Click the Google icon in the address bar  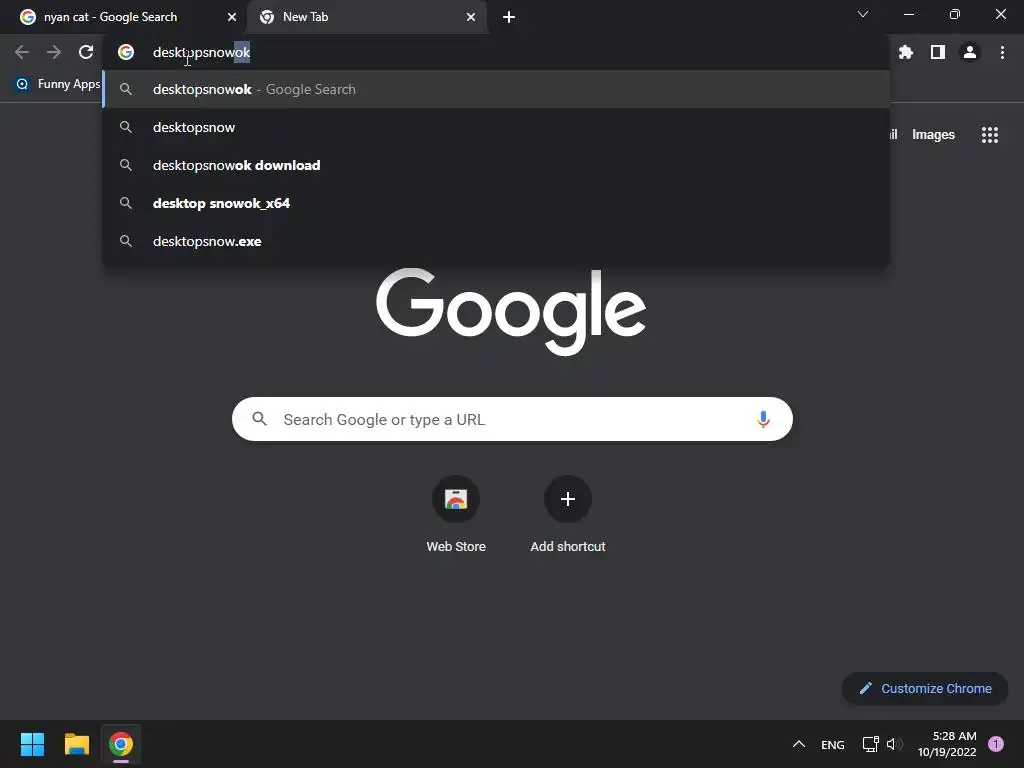pyautogui.click(x=126, y=52)
